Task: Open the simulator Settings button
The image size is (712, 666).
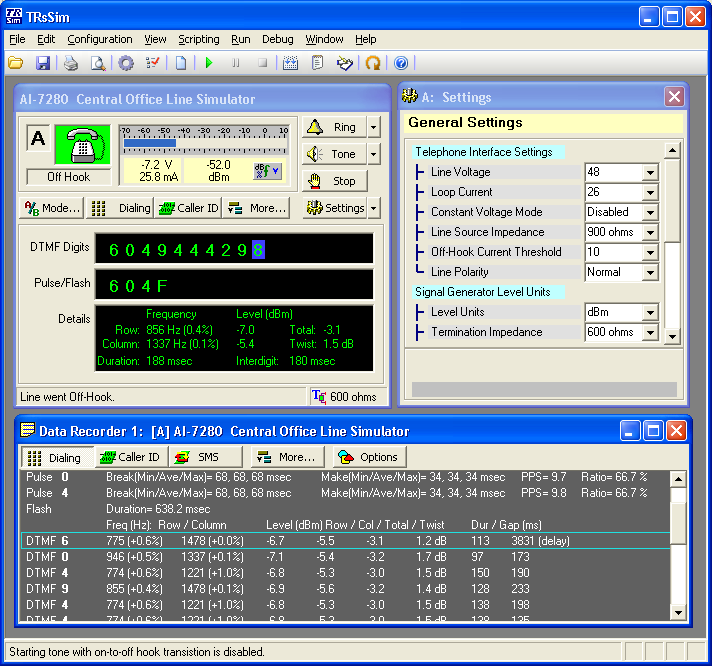Action: pyautogui.click(x=335, y=208)
